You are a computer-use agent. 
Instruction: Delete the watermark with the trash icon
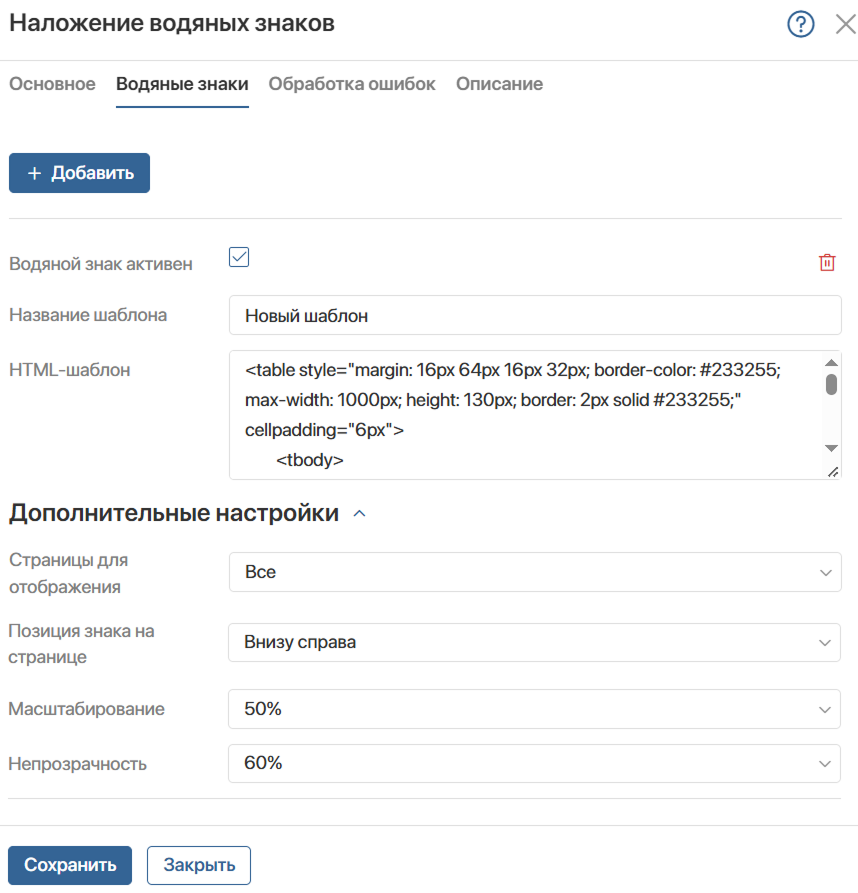coord(827,263)
